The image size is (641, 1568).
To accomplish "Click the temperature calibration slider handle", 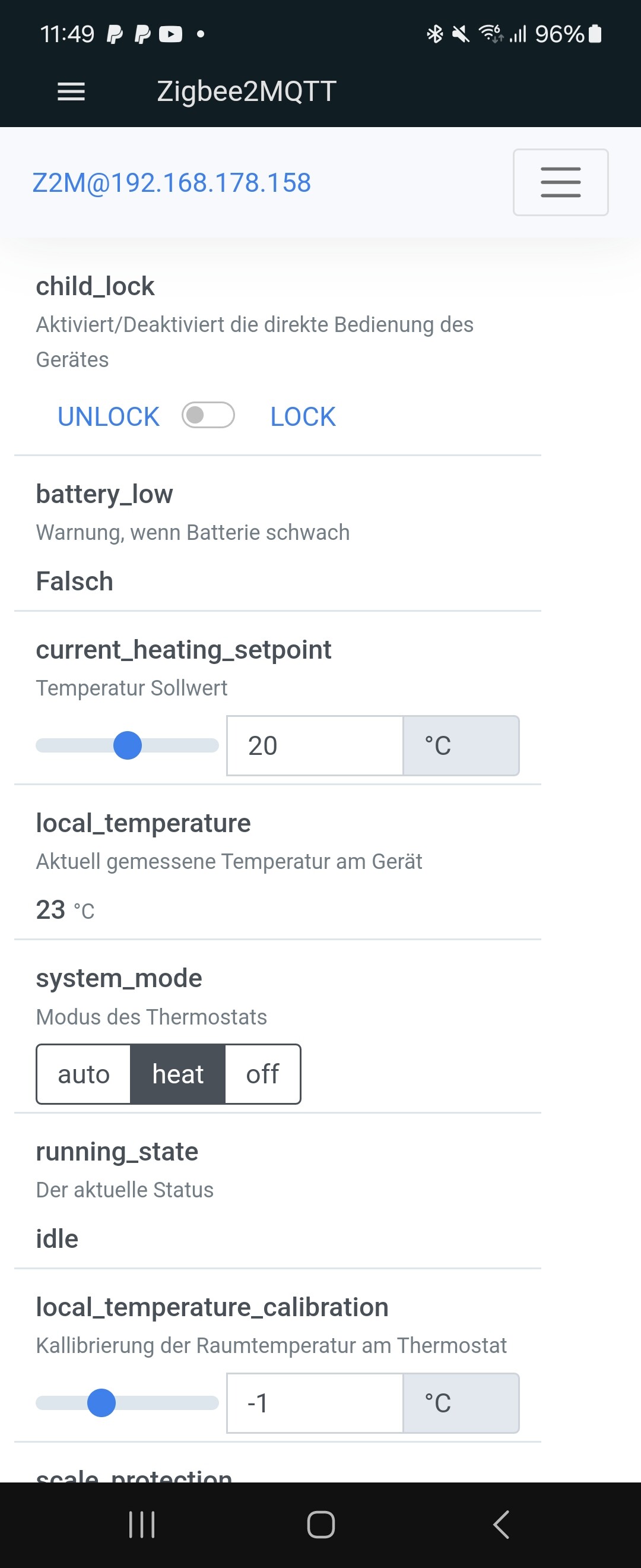I will [101, 1403].
